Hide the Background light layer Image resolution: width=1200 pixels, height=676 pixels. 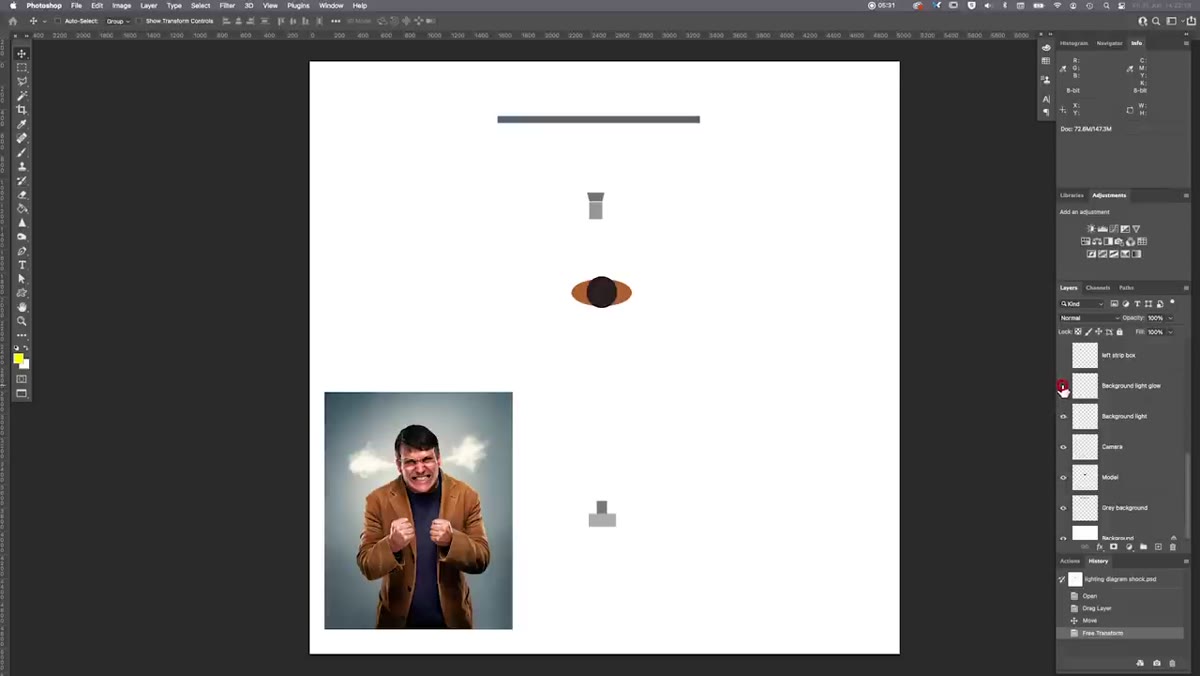pyautogui.click(x=1063, y=416)
